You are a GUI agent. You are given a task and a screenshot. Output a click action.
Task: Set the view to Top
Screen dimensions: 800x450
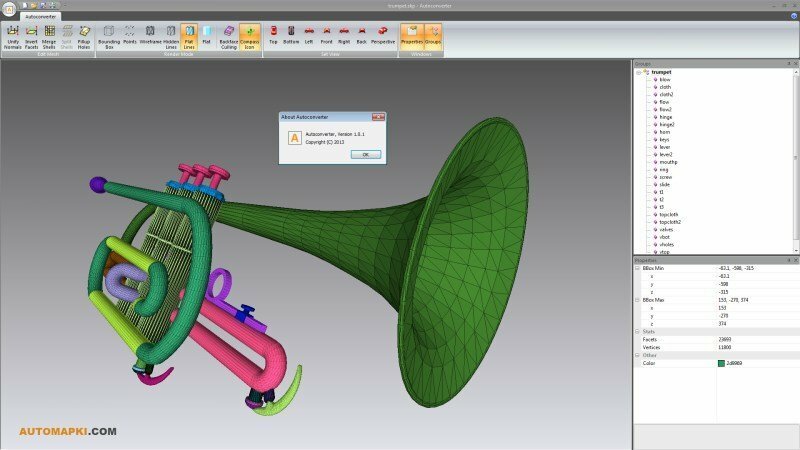(273, 37)
